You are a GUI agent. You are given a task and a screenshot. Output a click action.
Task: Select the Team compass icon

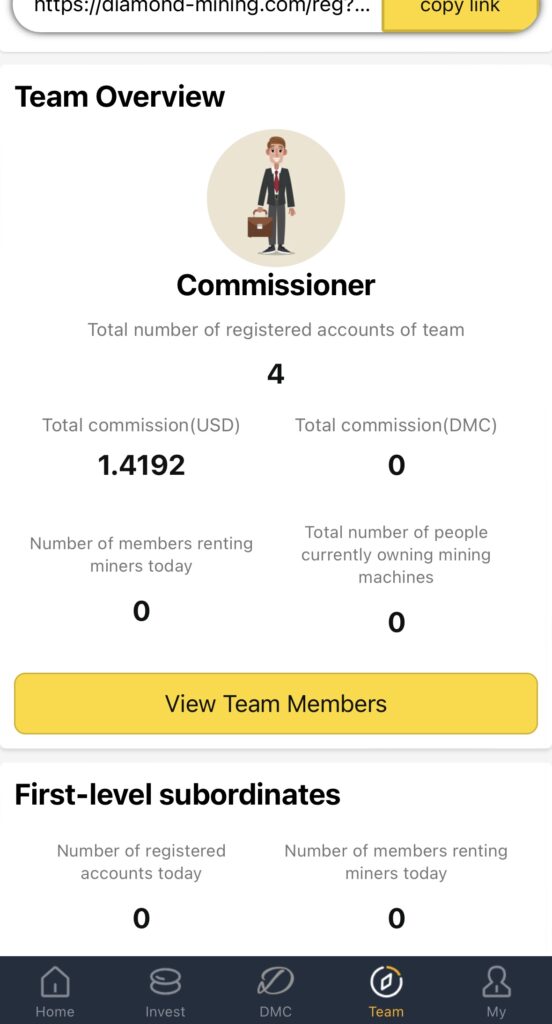pos(386,981)
